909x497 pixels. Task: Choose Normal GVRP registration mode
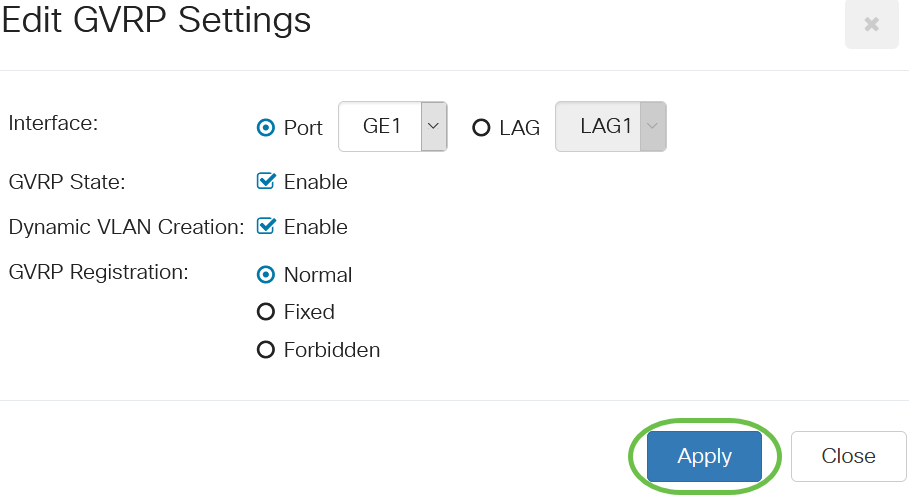[x=266, y=274]
